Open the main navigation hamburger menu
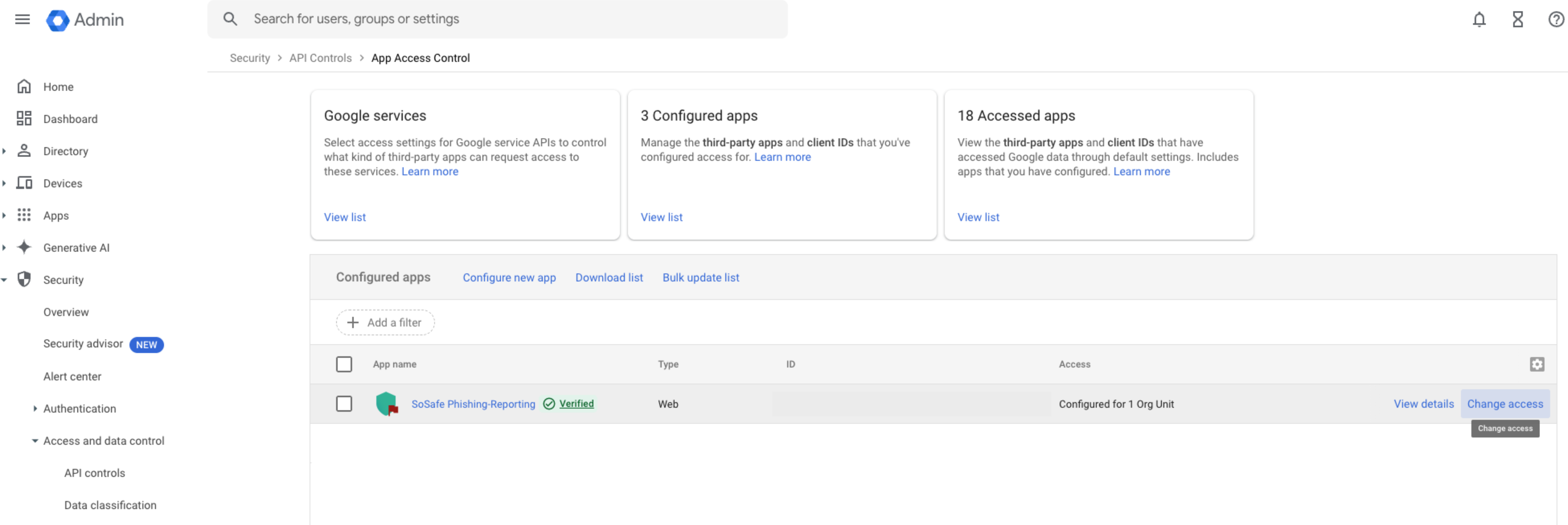 coord(22,19)
